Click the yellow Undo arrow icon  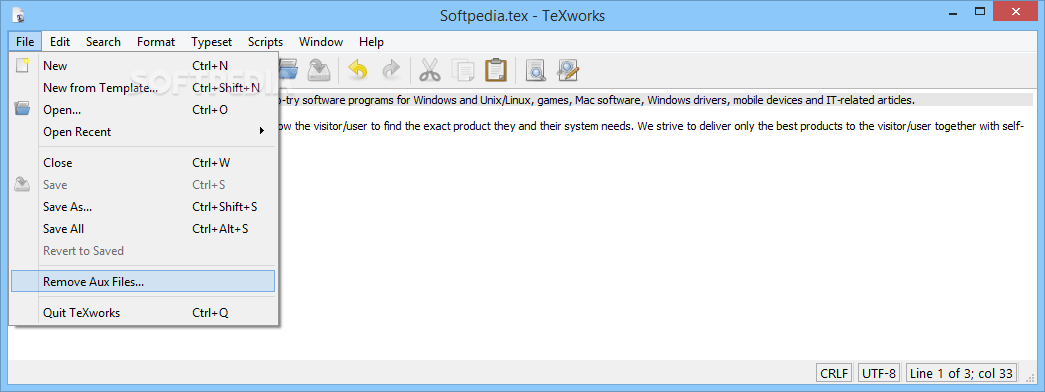coord(359,69)
